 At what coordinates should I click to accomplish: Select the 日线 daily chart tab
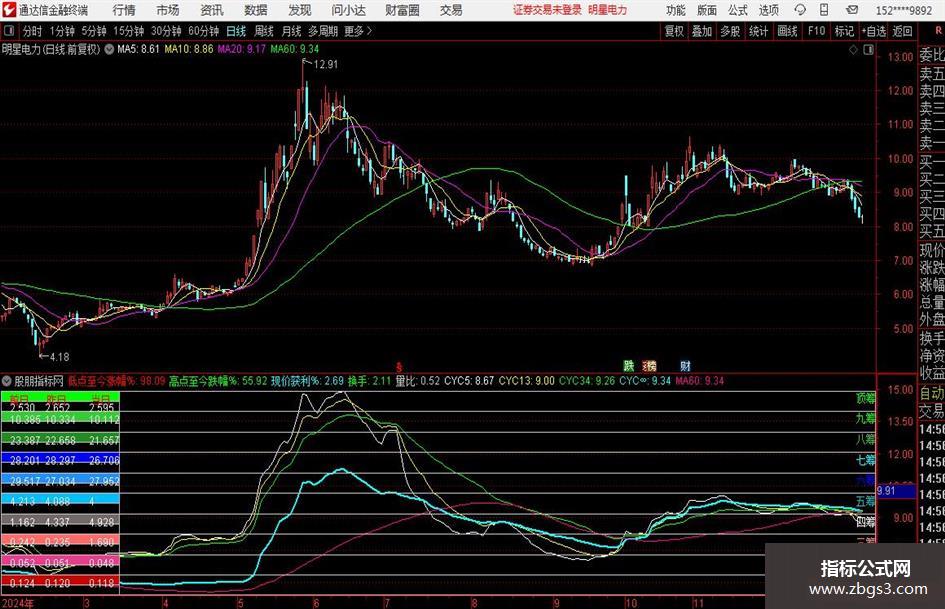(x=236, y=31)
